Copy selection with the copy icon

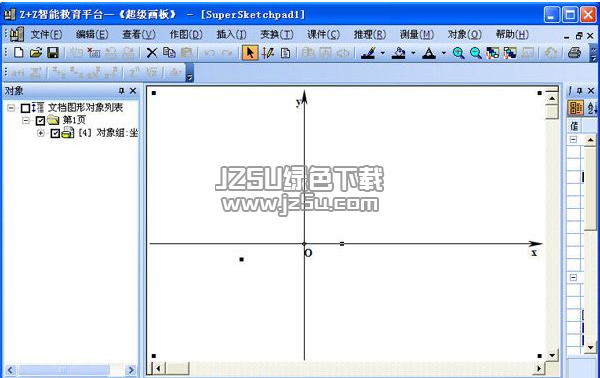169,52
